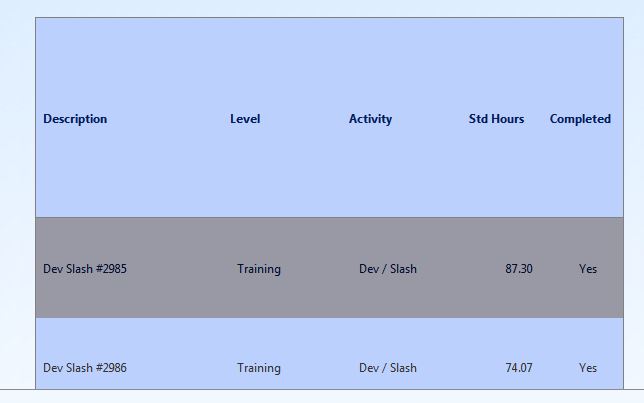
Task: Select the 74.07 std hours value
Action: [519, 368]
